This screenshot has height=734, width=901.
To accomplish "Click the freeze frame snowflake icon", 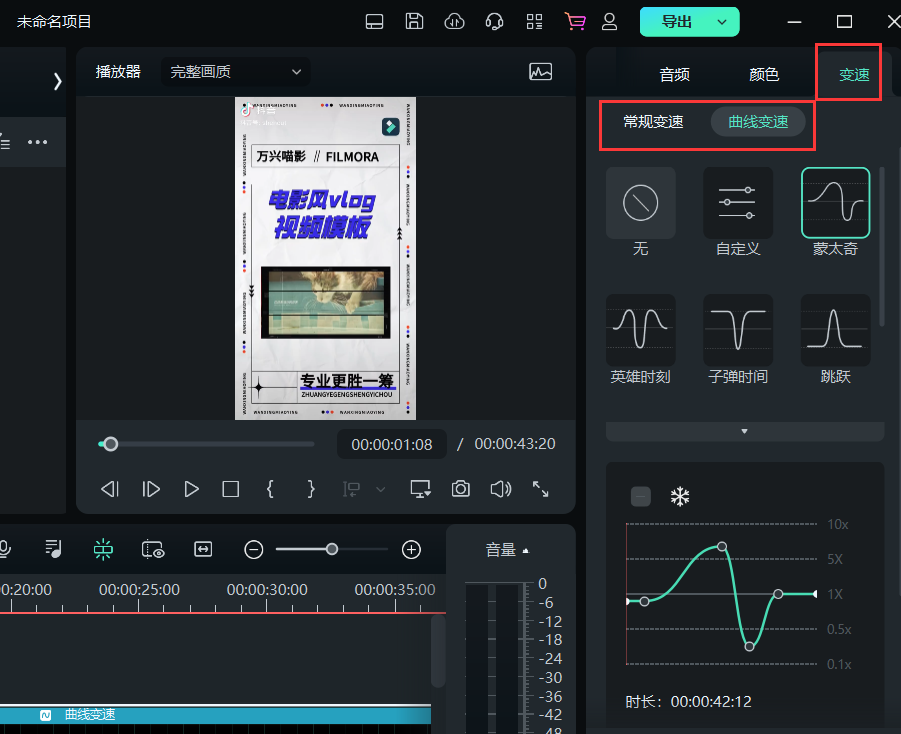I will point(680,497).
